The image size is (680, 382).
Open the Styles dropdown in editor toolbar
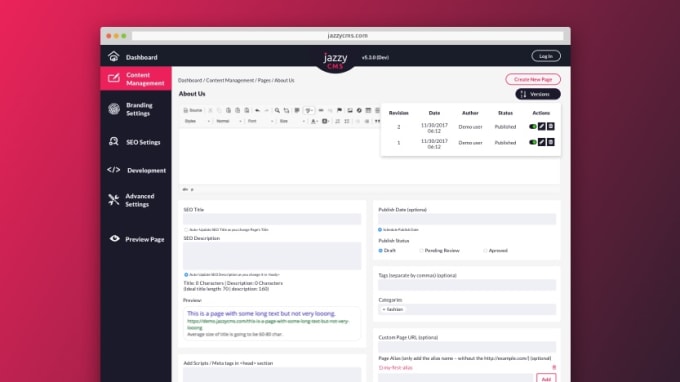pyautogui.click(x=198, y=121)
